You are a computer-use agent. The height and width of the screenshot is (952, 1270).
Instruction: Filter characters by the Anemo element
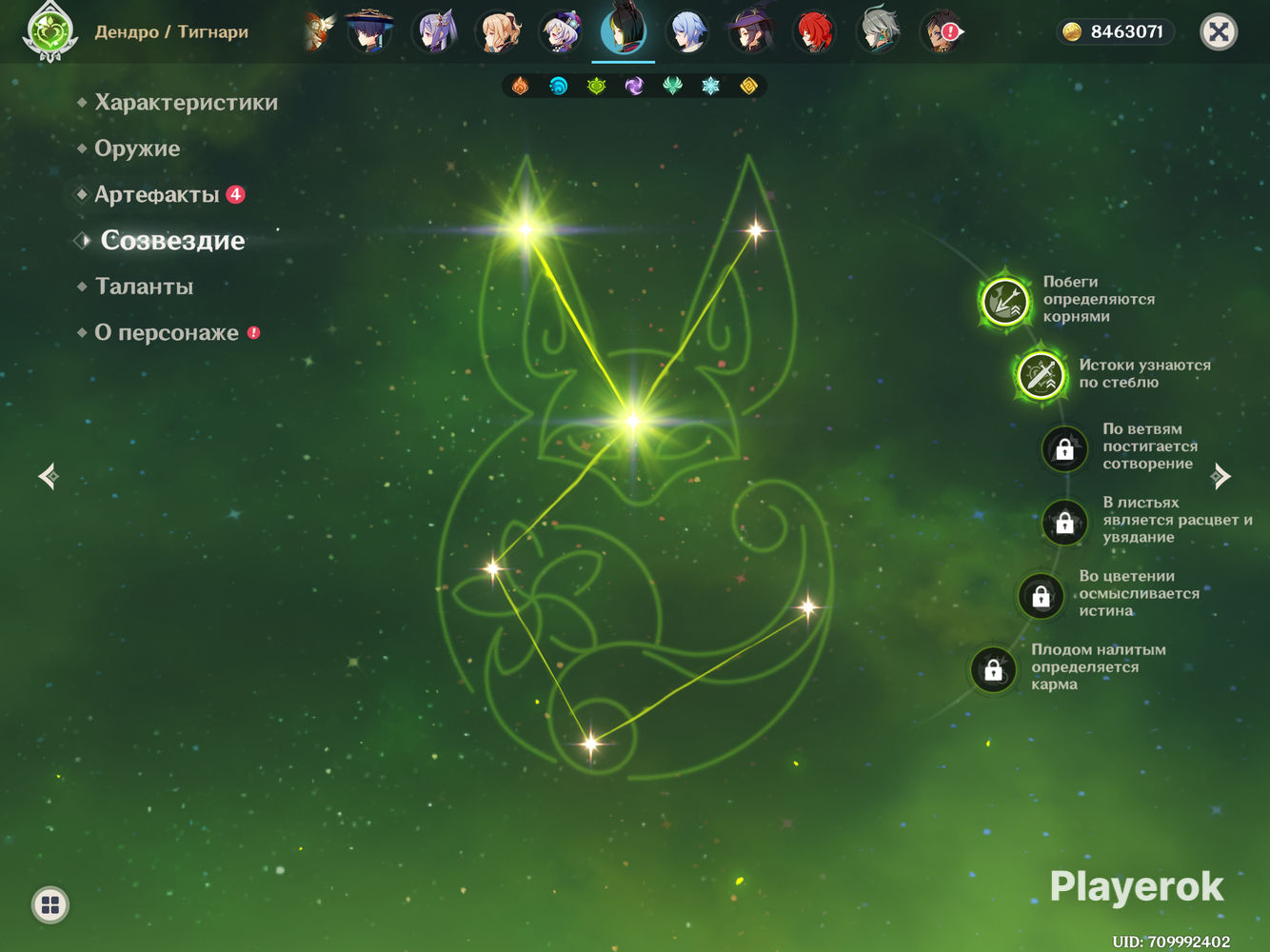pyautogui.click(x=673, y=87)
